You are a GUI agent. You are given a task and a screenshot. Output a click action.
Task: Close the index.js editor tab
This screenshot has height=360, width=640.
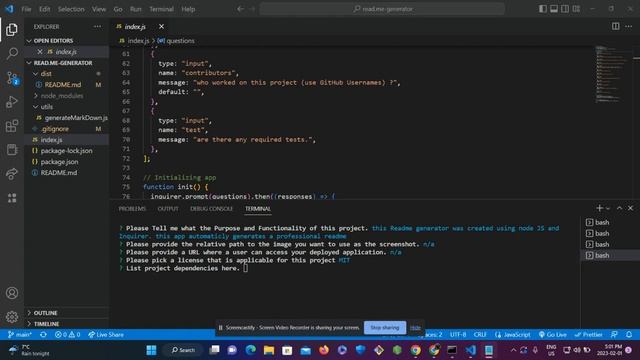tap(161, 27)
